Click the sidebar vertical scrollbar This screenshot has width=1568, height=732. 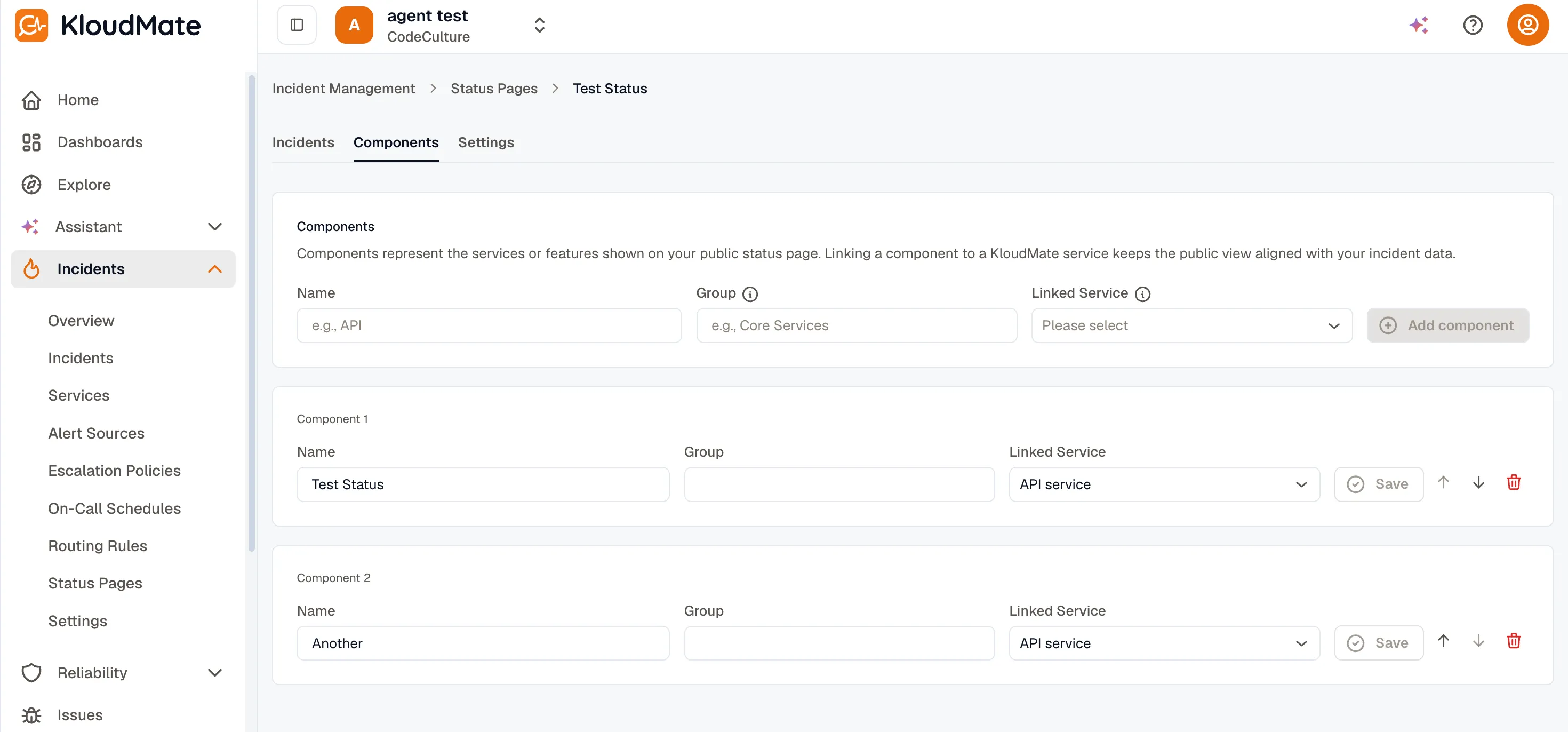click(251, 313)
